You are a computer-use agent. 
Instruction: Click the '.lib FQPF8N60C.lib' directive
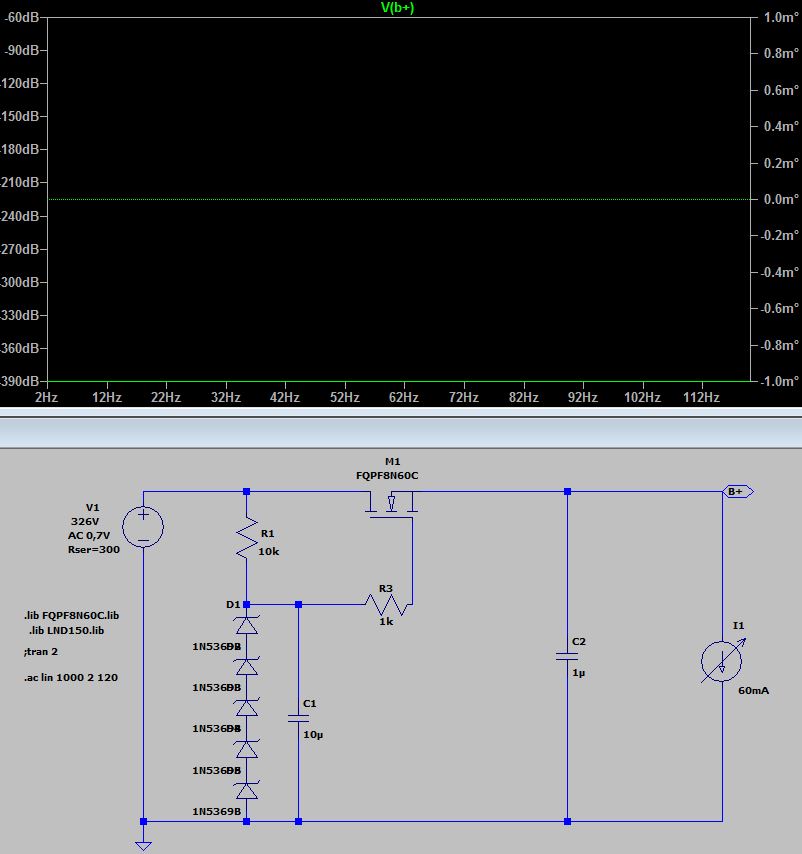pos(71,615)
